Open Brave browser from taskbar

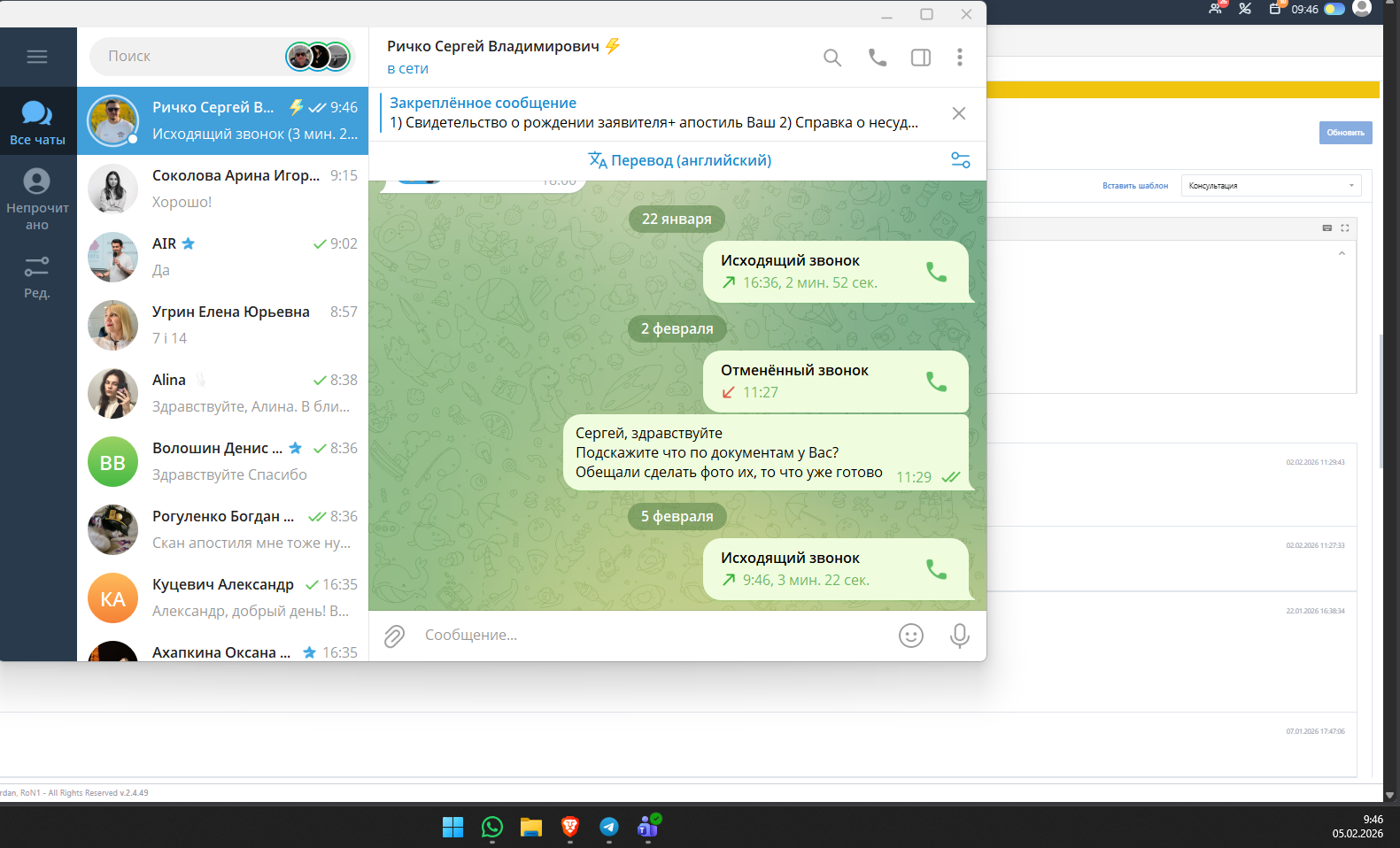[x=570, y=827]
